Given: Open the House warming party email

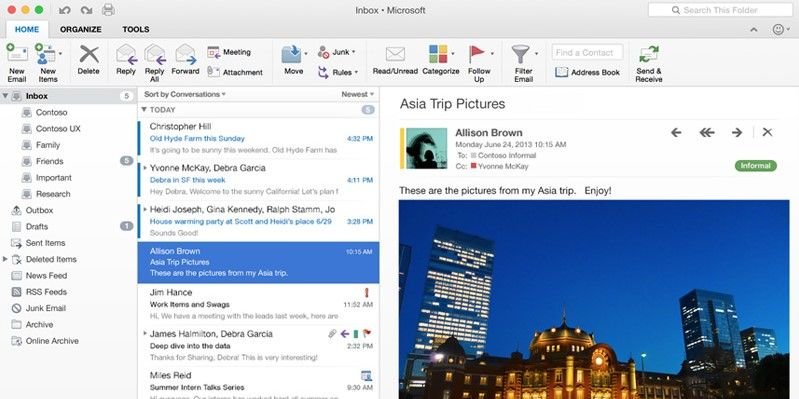Looking at the screenshot, I should tap(258, 222).
